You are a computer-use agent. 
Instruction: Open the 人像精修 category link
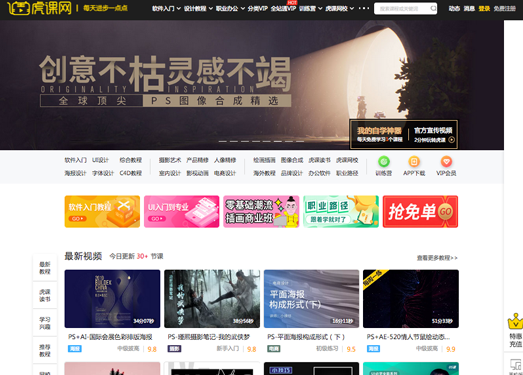pyautogui.click(x=225, y=160)
